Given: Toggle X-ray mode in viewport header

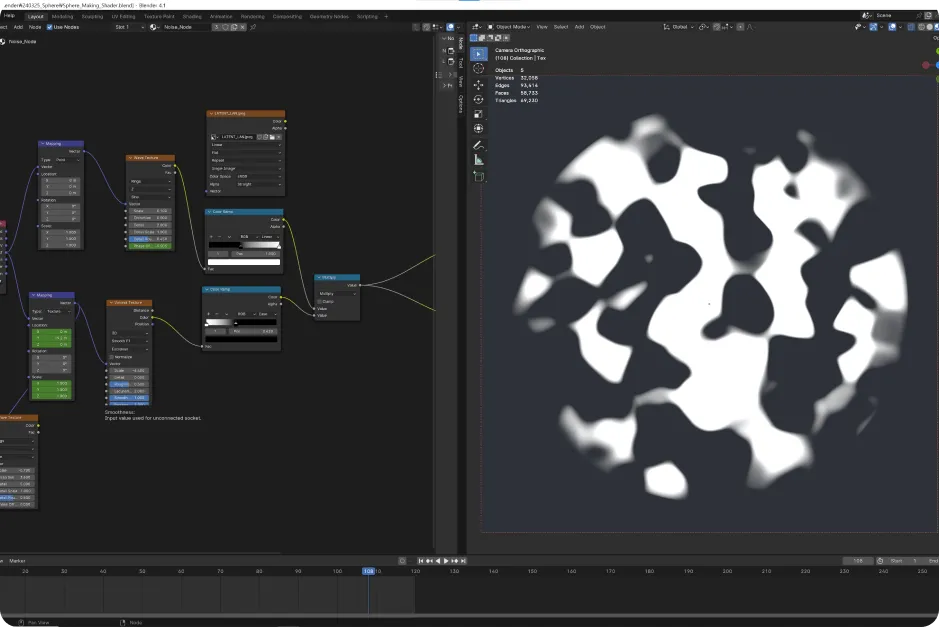Looking at the screenshot, I should click(911, 27).
